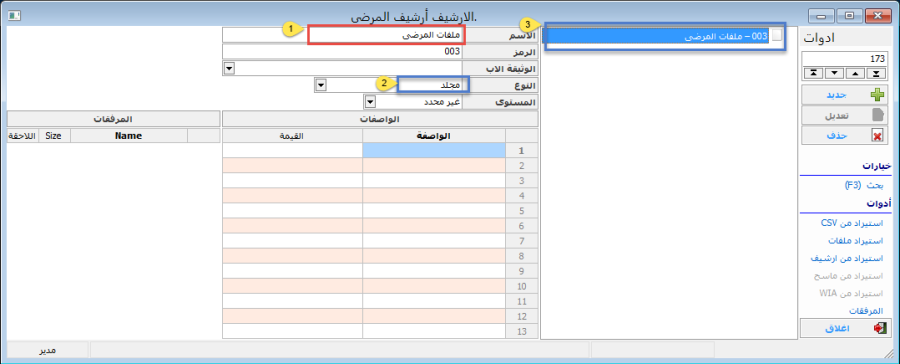900x364 pixels.
Task: Click the value cell in descriptor row 3
Action: click(292, 180)
